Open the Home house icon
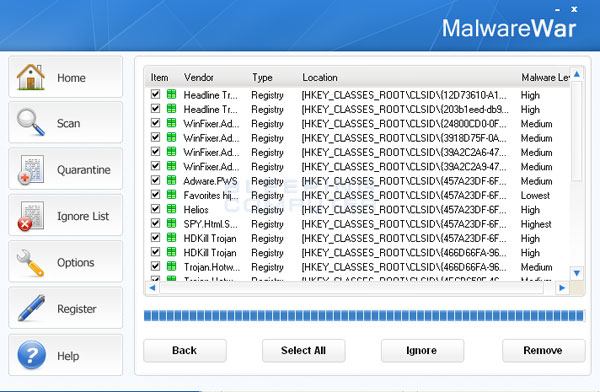The image size is (600, 392). (x=31, y=77)
